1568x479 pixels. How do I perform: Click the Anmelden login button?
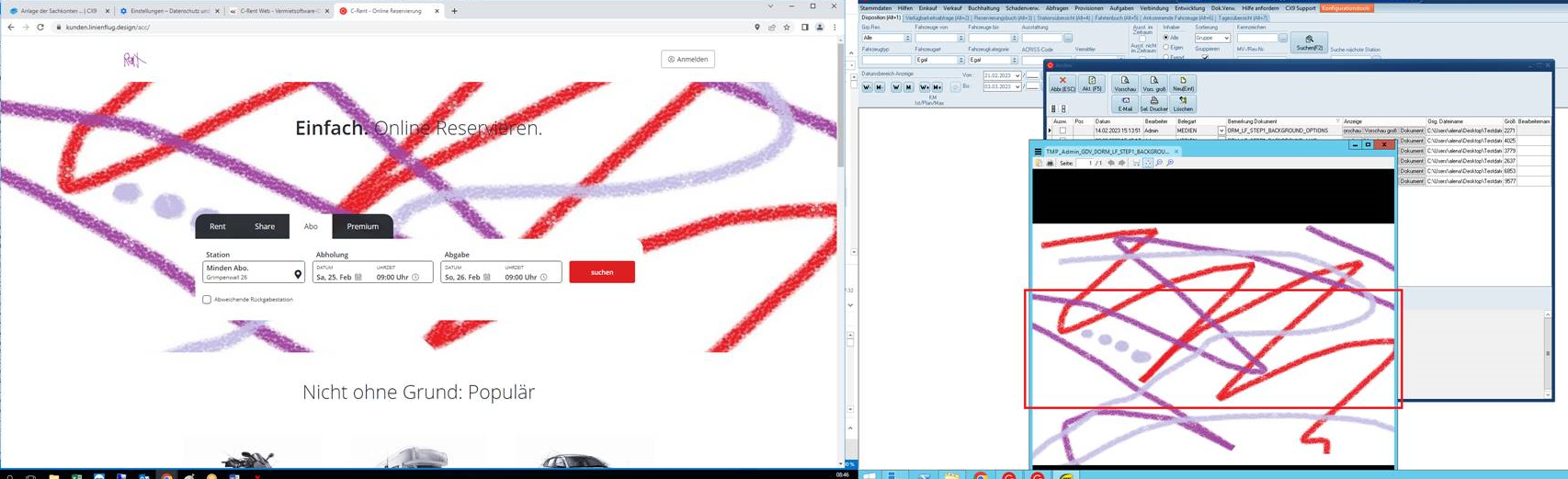(687, 60)
